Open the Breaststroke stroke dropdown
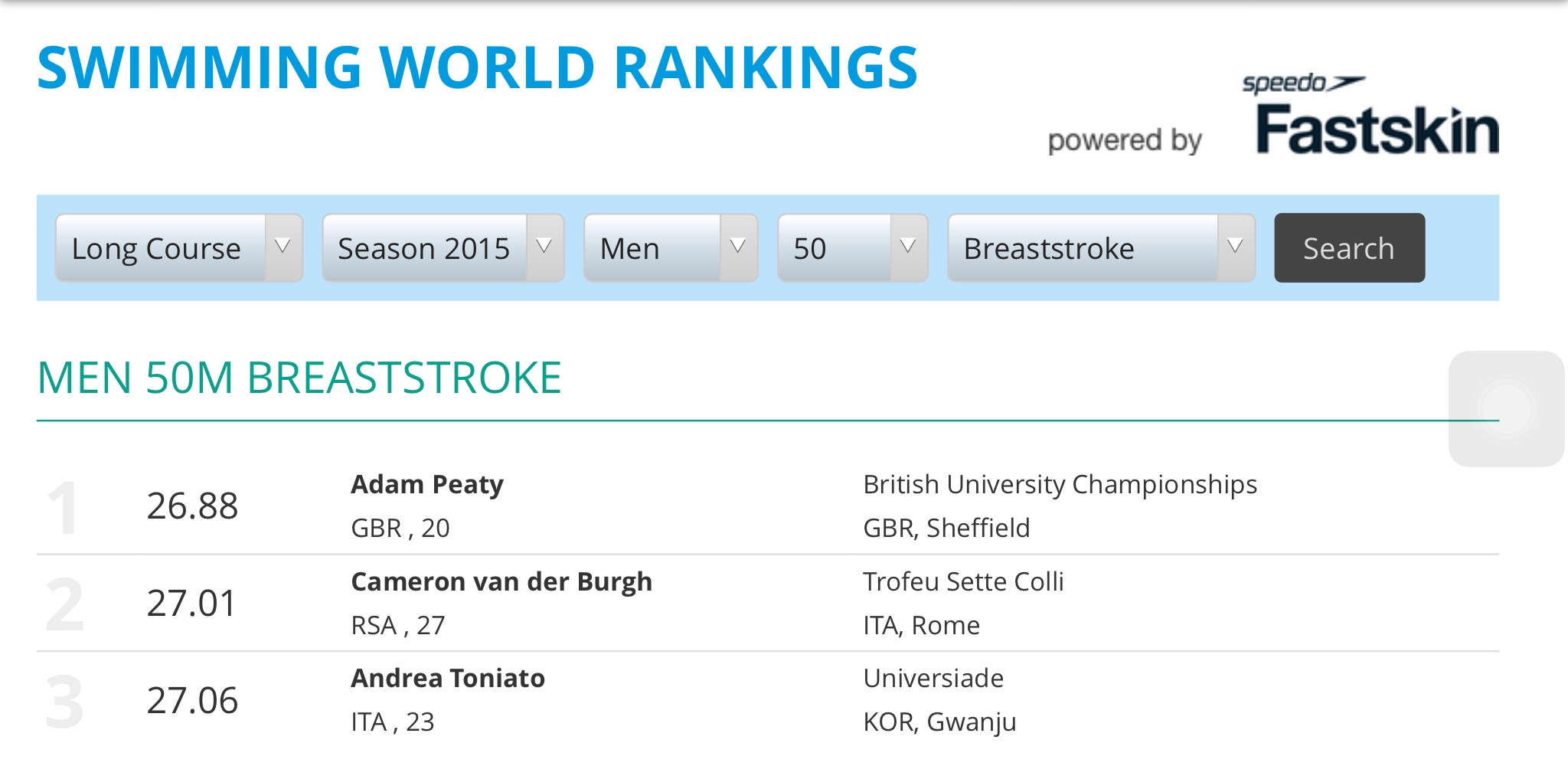1568x779 pixels. 1101,248
